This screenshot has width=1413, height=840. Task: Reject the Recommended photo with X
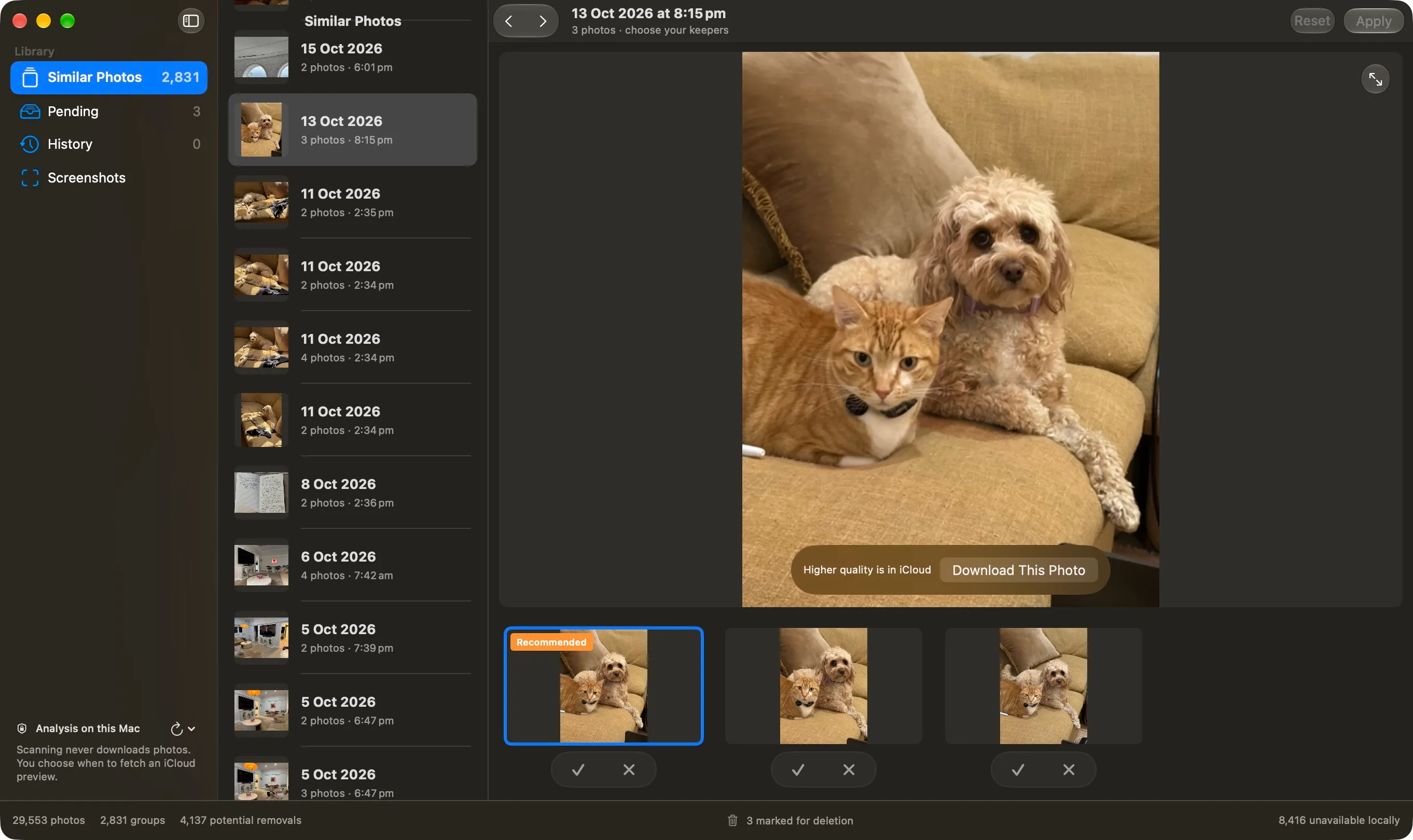tap(629, 769)
